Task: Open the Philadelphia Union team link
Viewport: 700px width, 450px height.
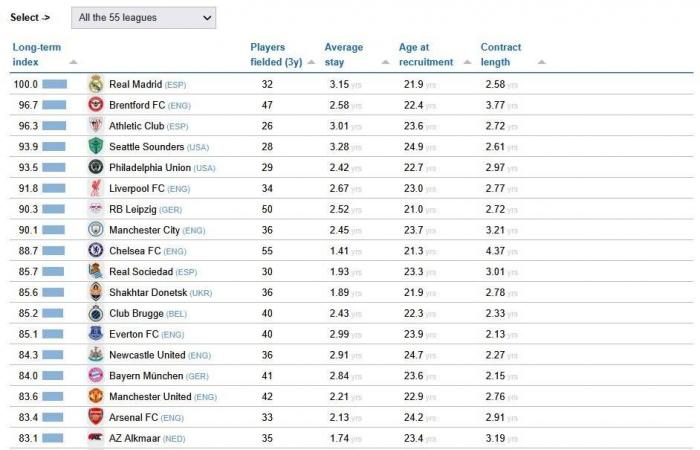Action: point(148,168)
